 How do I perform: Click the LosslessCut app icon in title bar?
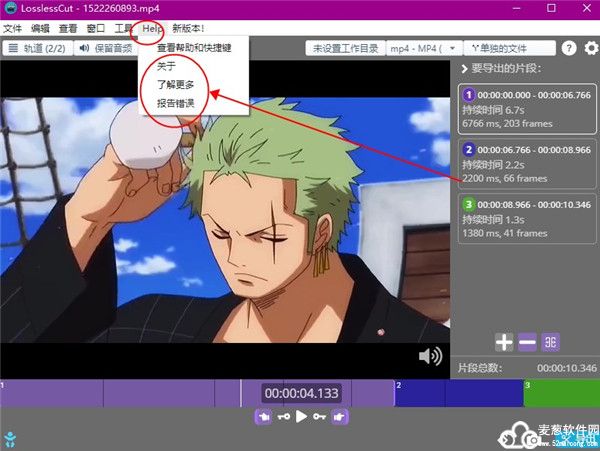click(x=10, y=8)
